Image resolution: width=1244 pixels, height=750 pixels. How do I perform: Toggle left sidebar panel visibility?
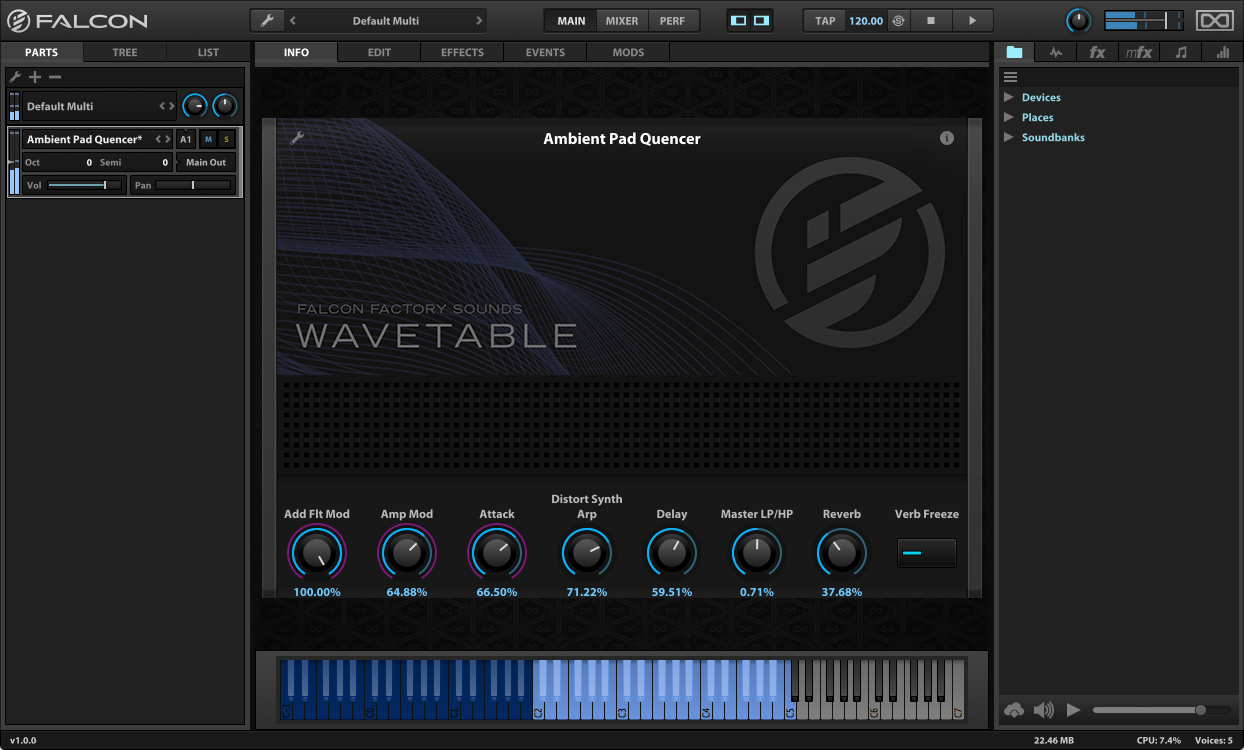(x=738, y=20)
